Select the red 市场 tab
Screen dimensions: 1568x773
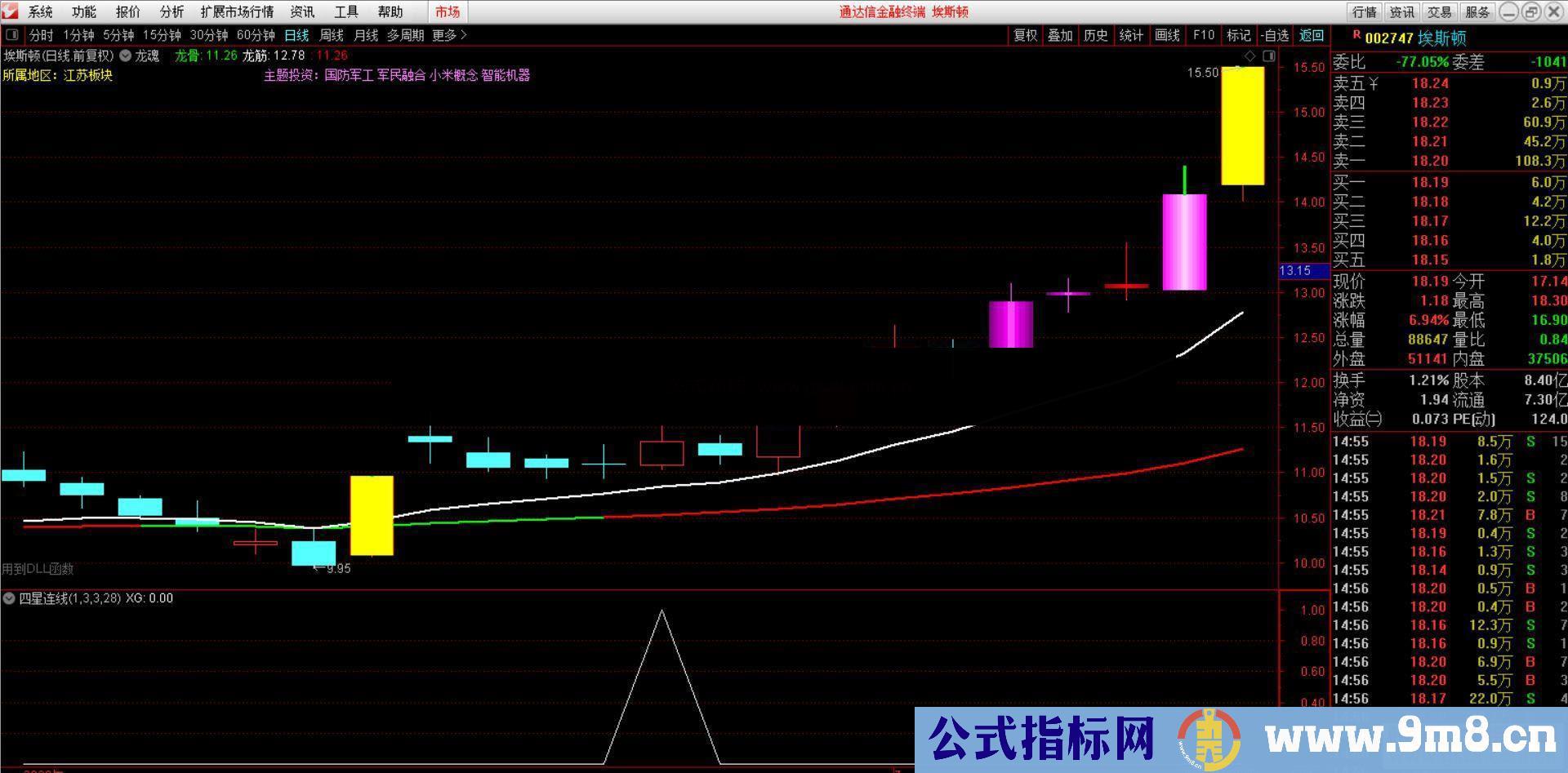(x=448, y=11)
